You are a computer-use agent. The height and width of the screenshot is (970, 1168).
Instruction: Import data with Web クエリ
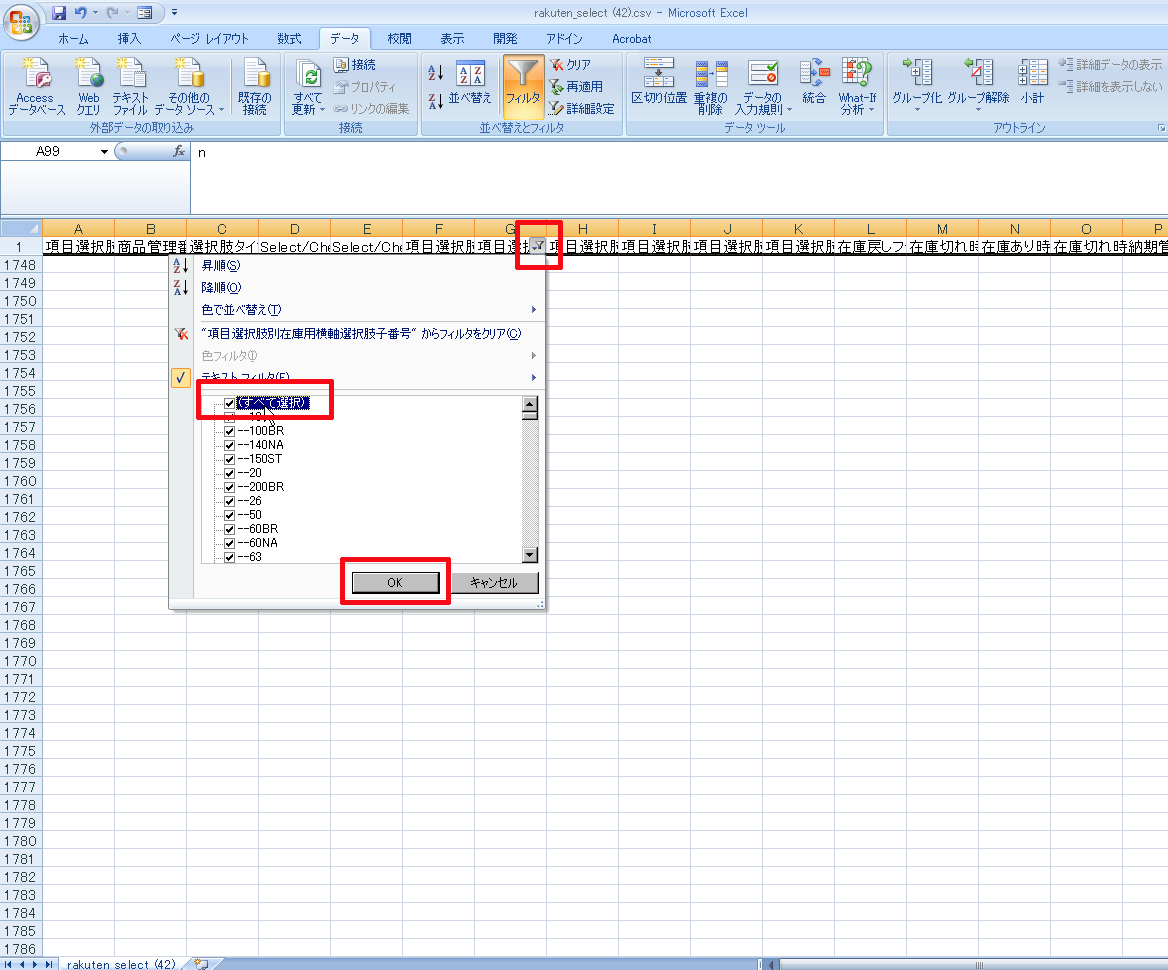click(x=89, y=86)
